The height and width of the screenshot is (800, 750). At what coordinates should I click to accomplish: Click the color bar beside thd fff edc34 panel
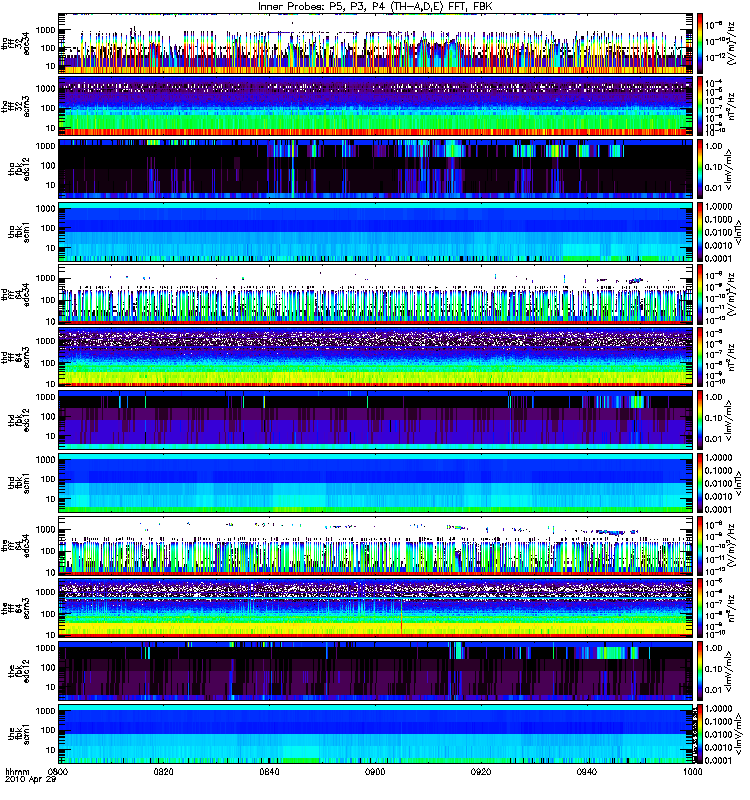700,295
